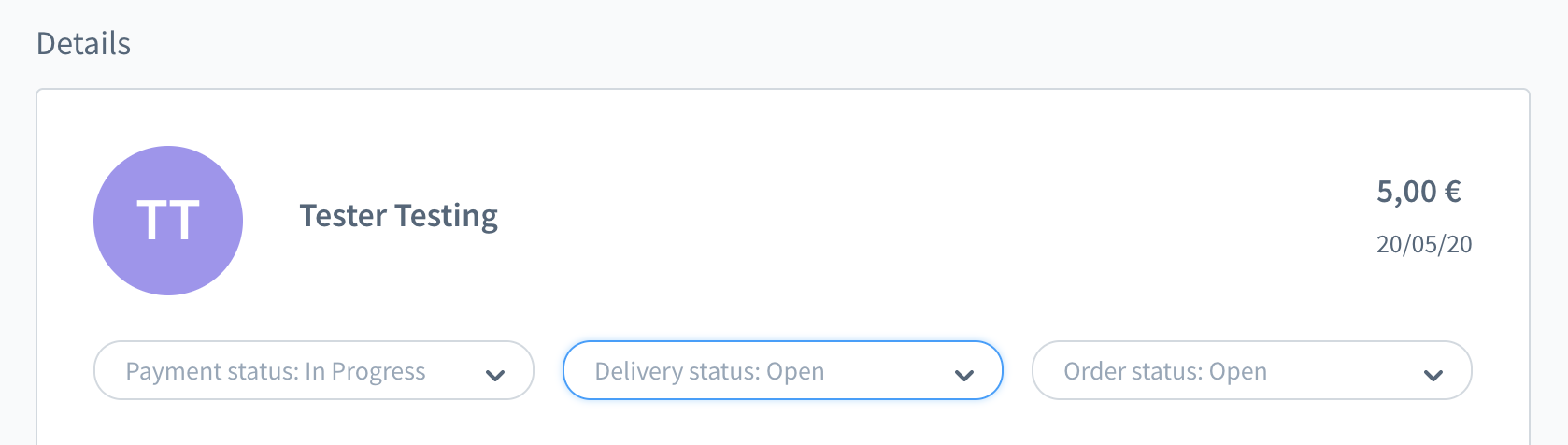This screenshot has height=445, width=1568.
Task: Select the 'Order status: Open' label text
Action: [1165, 371]
